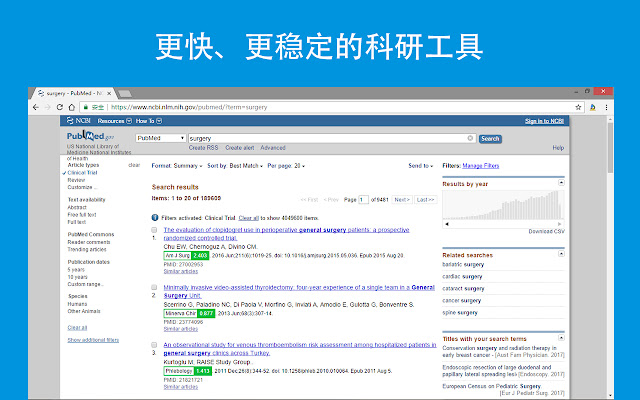Viewport: 640px width, 400px height.
Task: Select bariatric surgery related search
Action: tap(463, 264)
